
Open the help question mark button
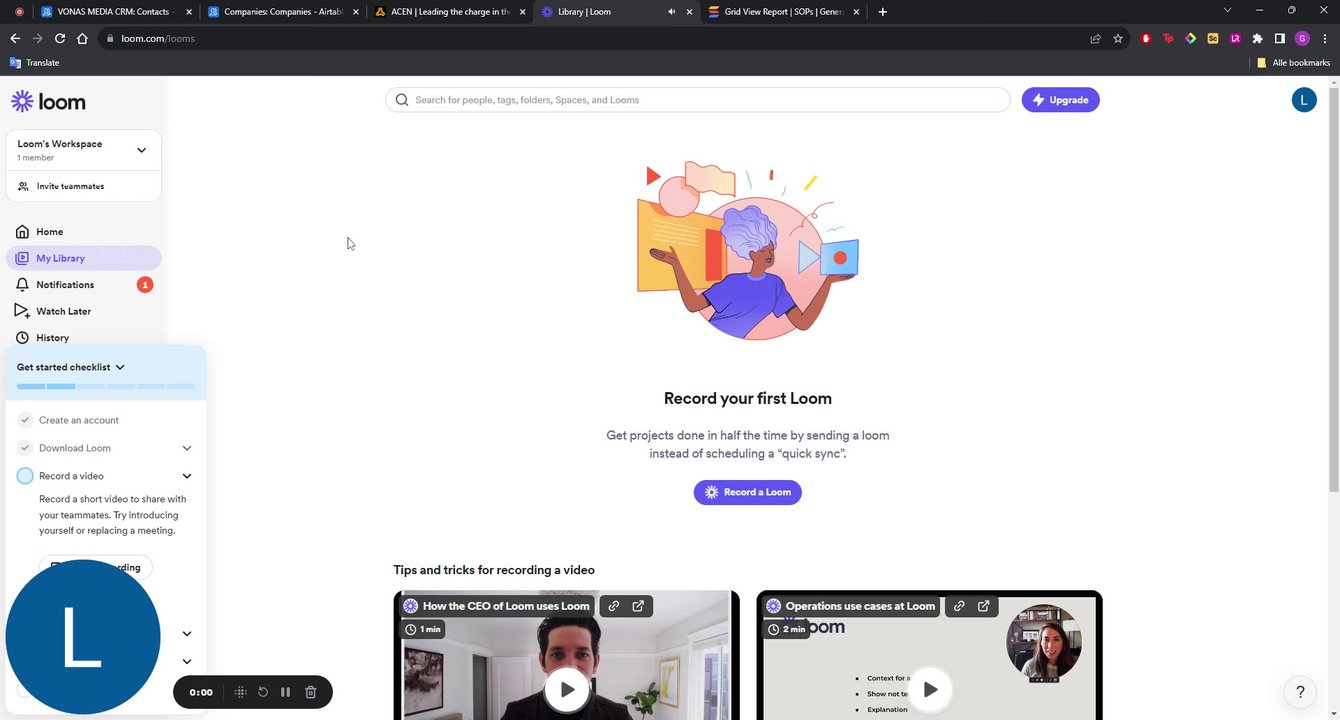[x=1300, y=692]
